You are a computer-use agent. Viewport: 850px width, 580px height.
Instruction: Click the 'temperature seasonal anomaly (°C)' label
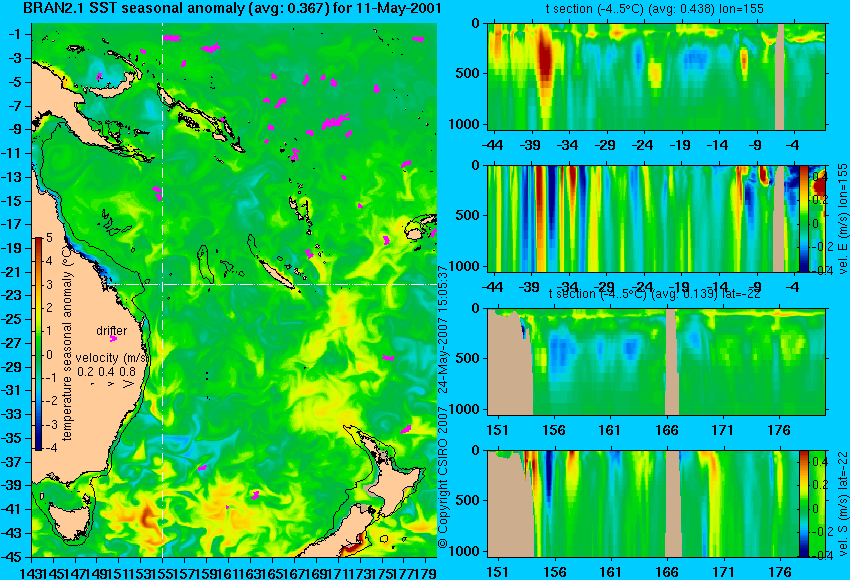[x=67, y=343]
